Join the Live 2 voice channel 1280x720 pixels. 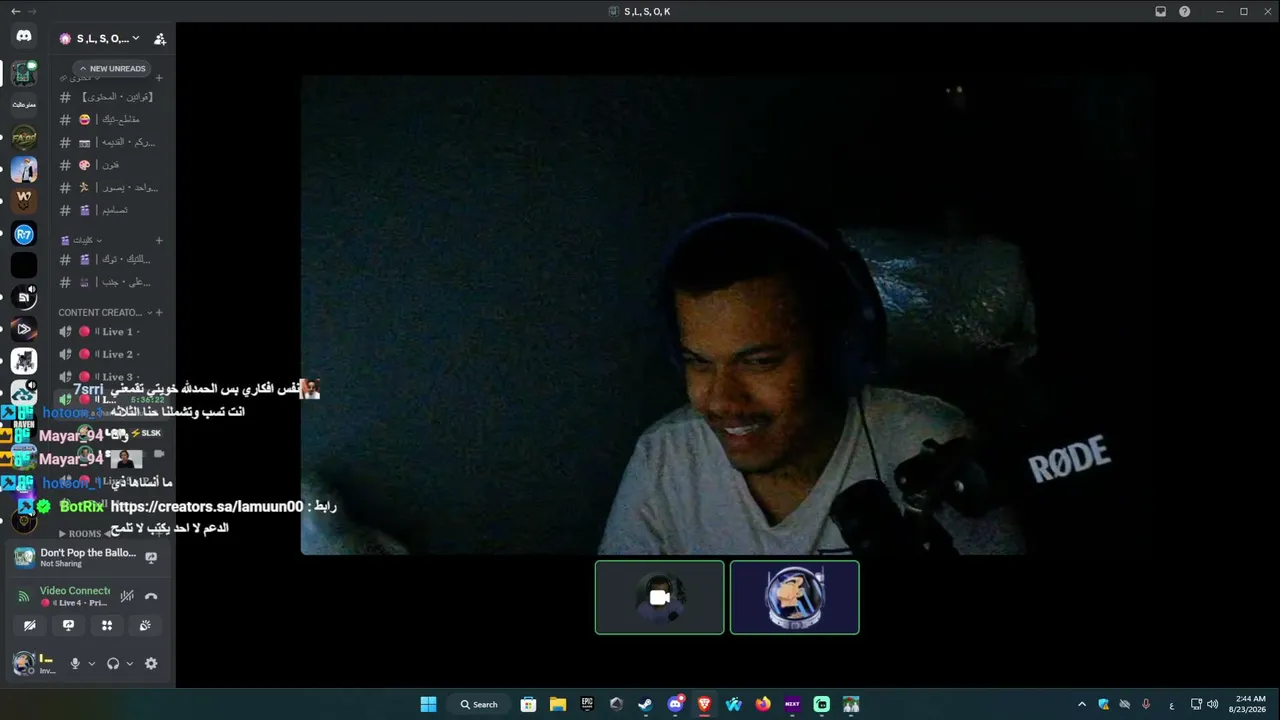108,354
